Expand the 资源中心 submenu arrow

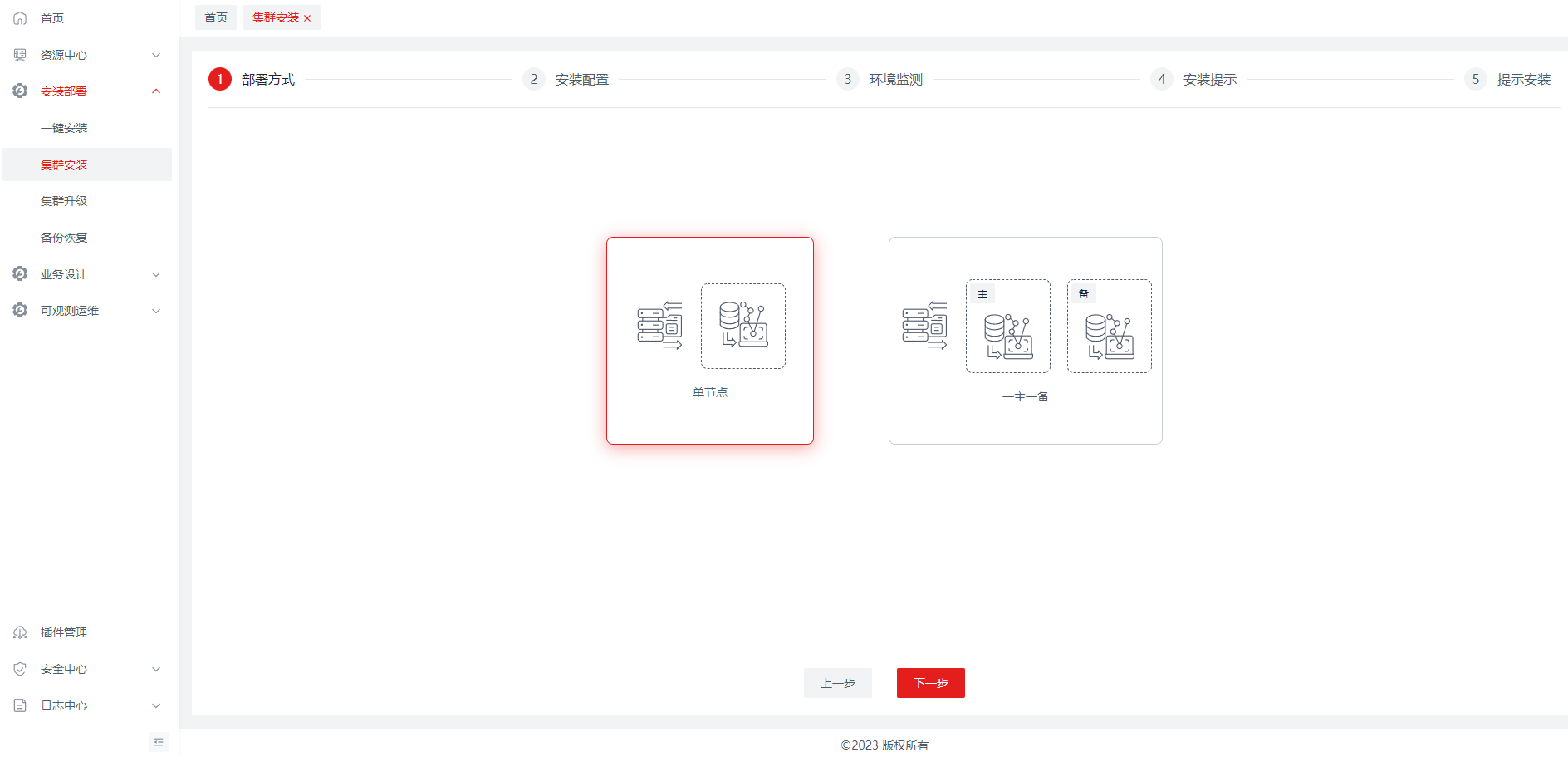point(156,55)
